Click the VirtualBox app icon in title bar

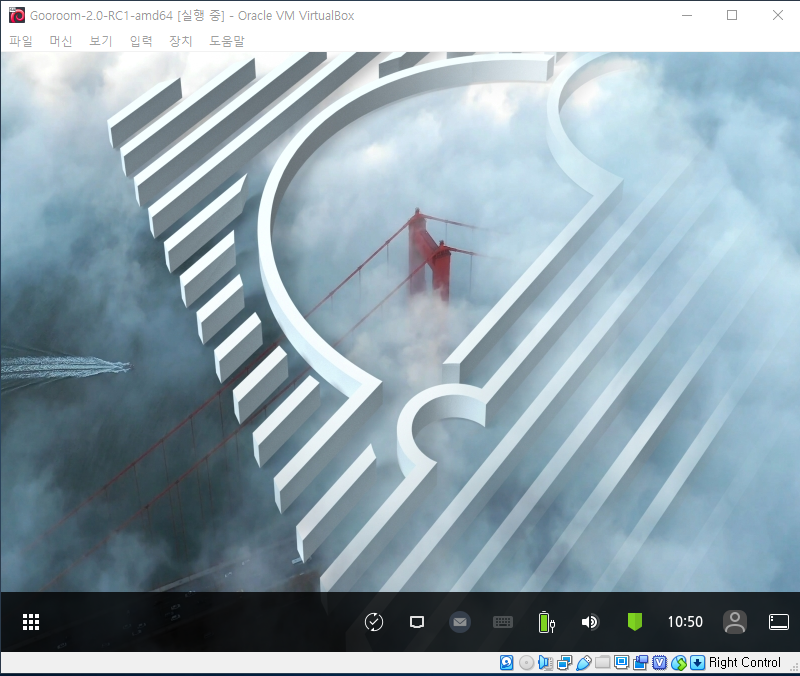17,15
